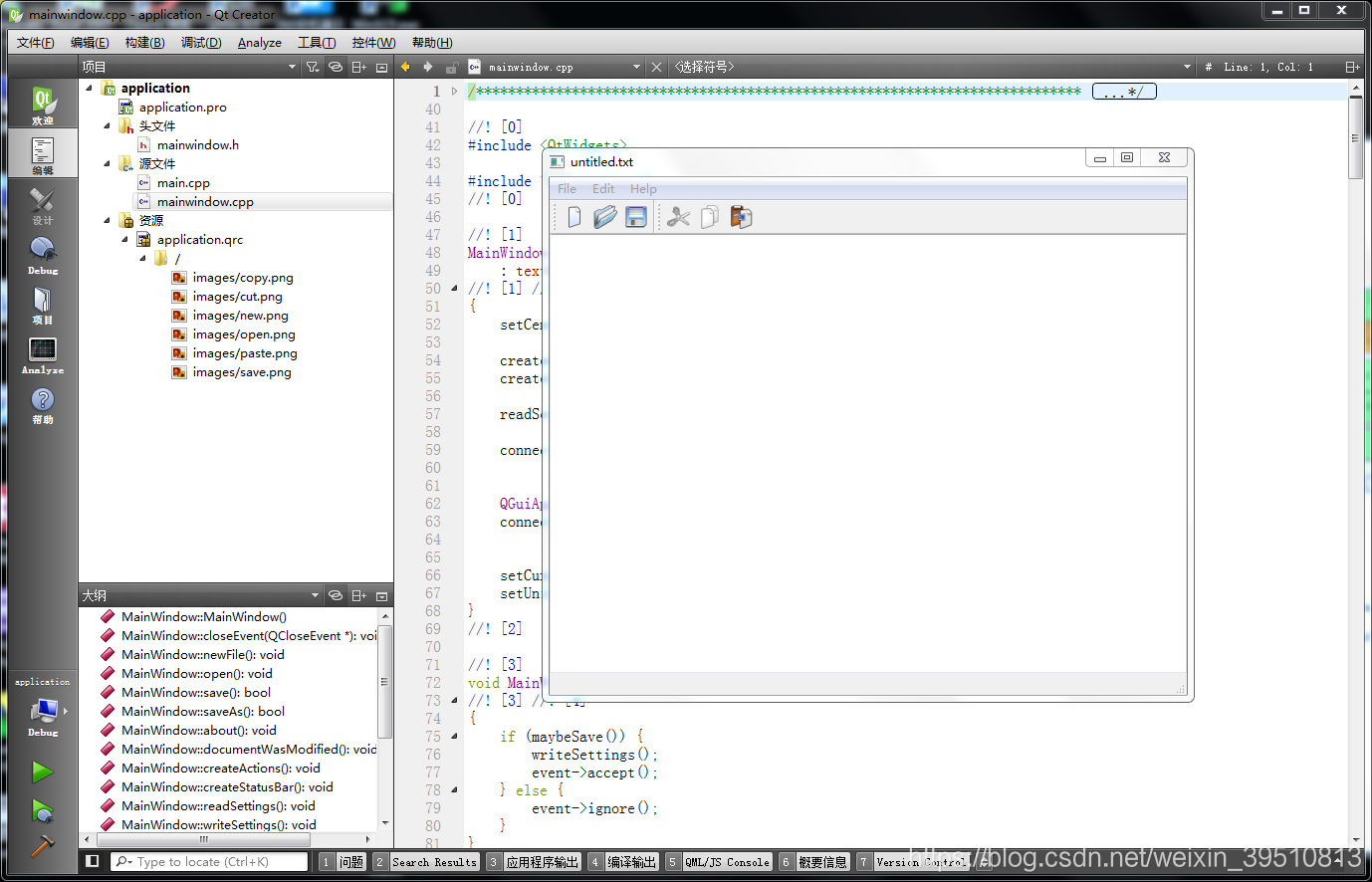Split the editor view at top right
1372x882 pixels.
1352,67
